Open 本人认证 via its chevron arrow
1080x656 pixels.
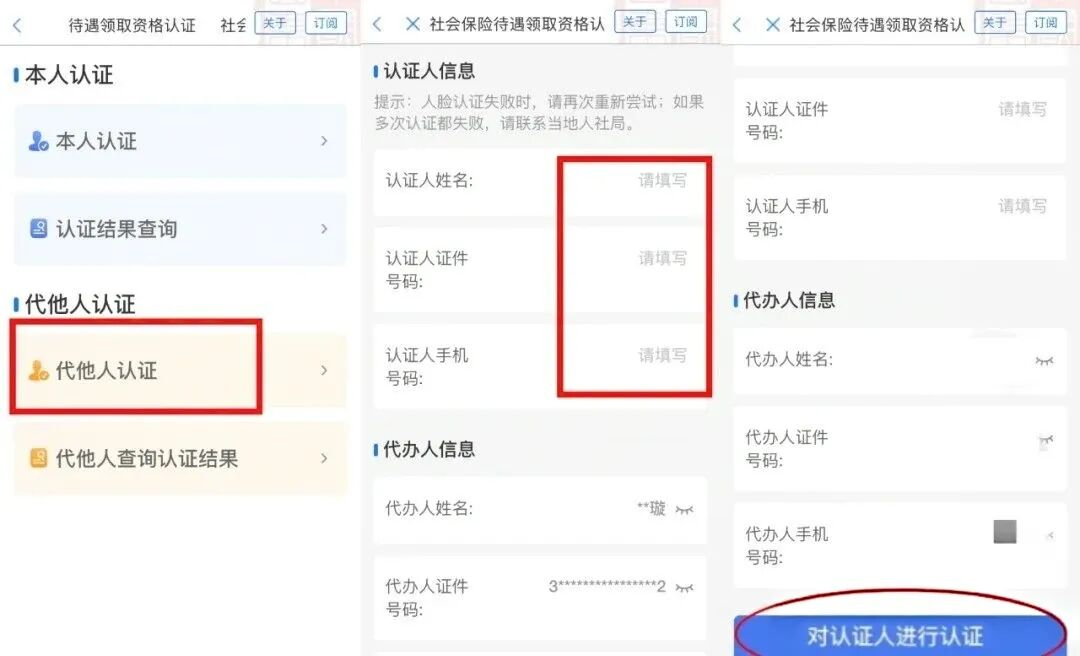[x=324, y=141]
